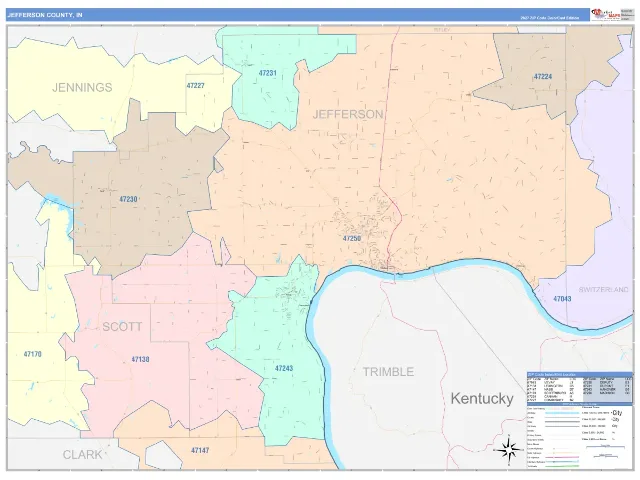This screenshot has width=640, height=480.
Task: Click the ZIP code edition subtitle in the header
Action: [549, 18]
